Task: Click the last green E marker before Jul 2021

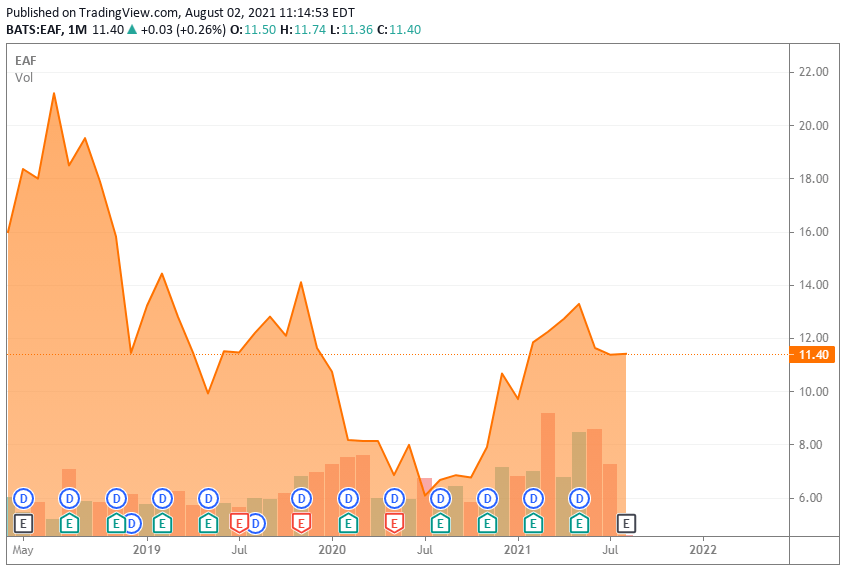Action: [x=579, y=523]
